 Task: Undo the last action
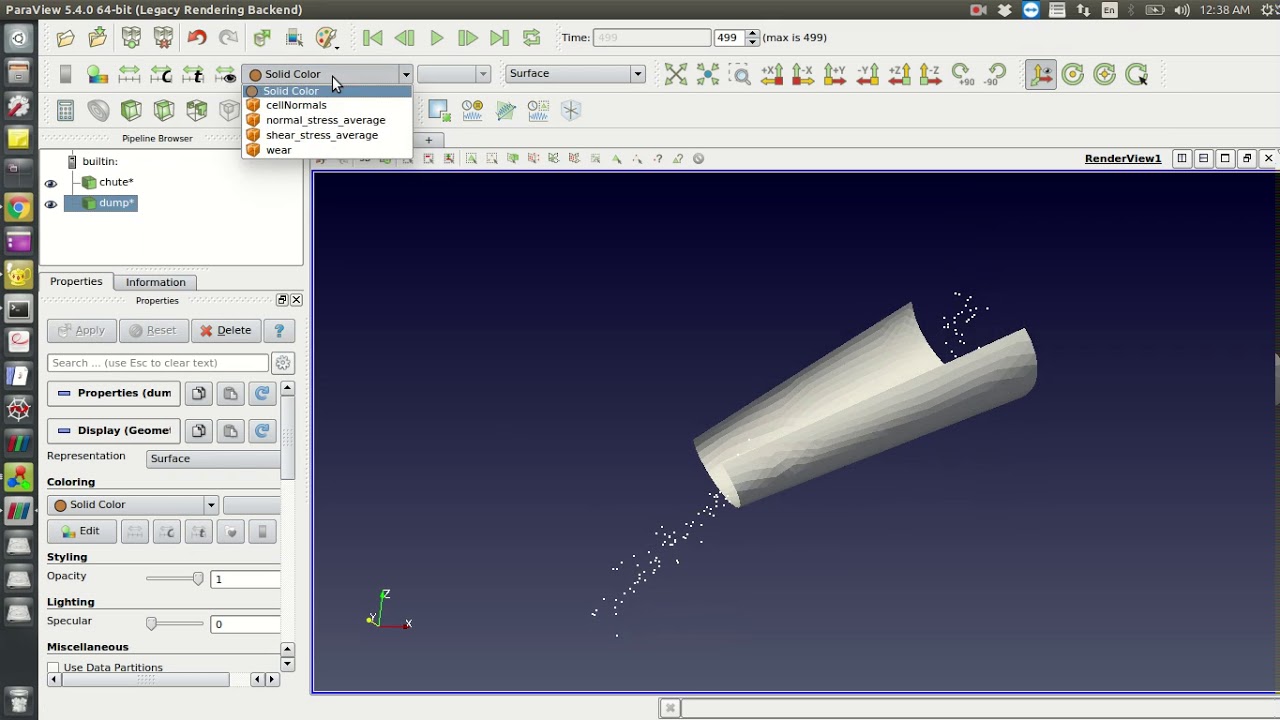196,38
